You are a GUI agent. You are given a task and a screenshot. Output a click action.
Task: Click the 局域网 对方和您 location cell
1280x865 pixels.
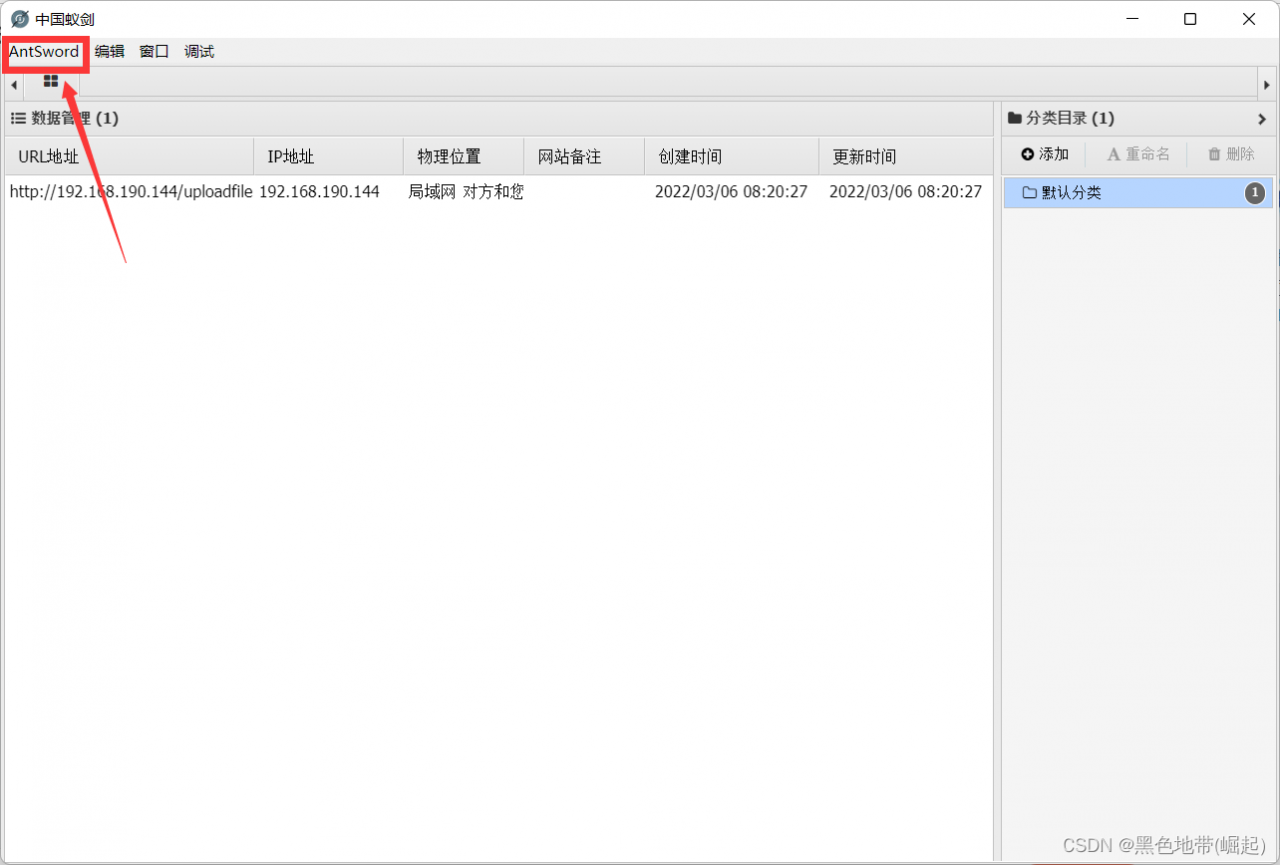click(465, 192)
